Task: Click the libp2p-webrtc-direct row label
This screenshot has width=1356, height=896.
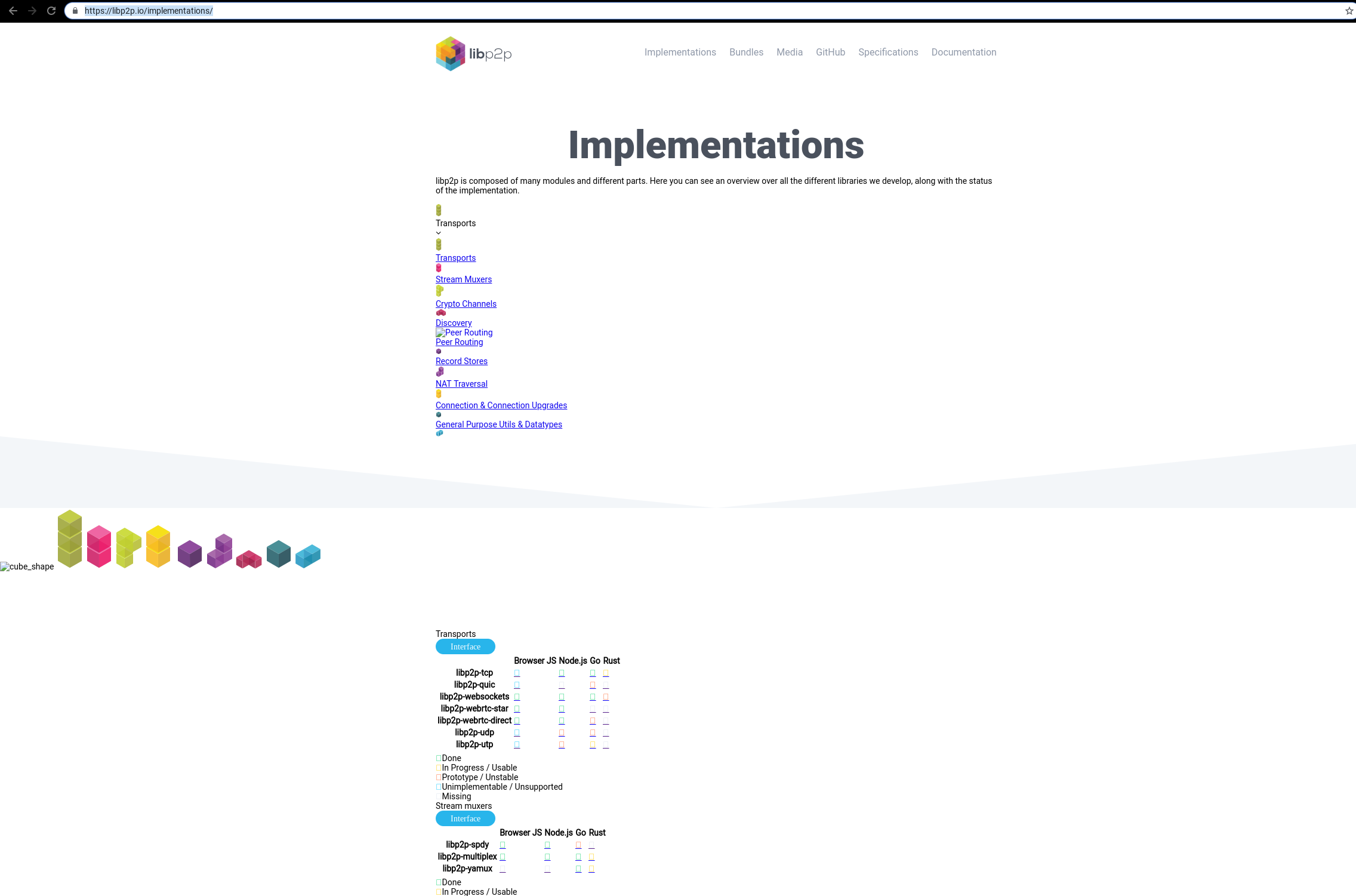Action: click(x=474, y=721)
